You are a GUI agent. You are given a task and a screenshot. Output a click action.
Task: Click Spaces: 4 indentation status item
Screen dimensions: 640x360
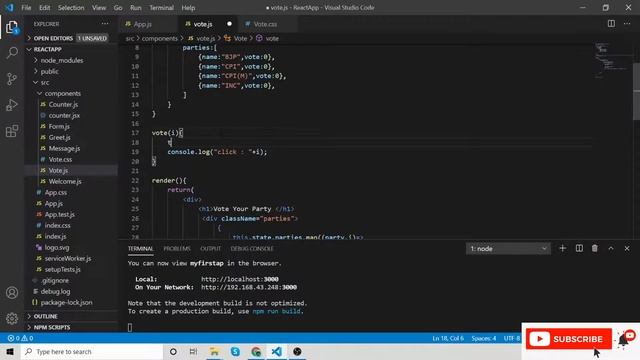pos(484,338)
